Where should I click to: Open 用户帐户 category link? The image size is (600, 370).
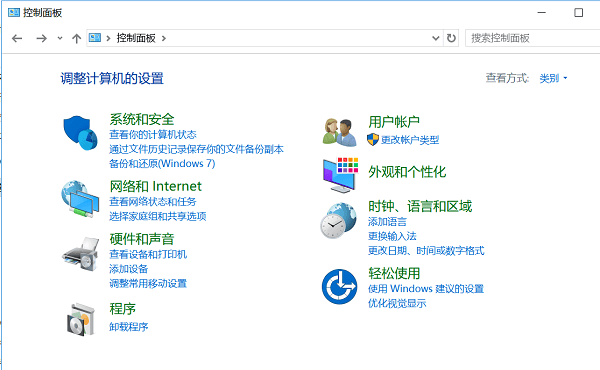pos(394,122)
